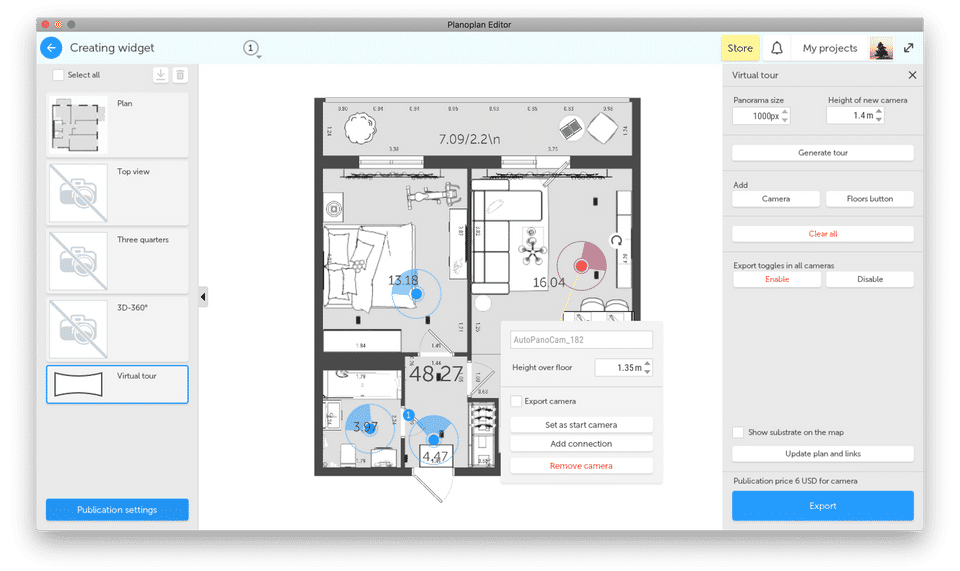
Task: Disable export toggles in all cameras
Action: (870, 279)
